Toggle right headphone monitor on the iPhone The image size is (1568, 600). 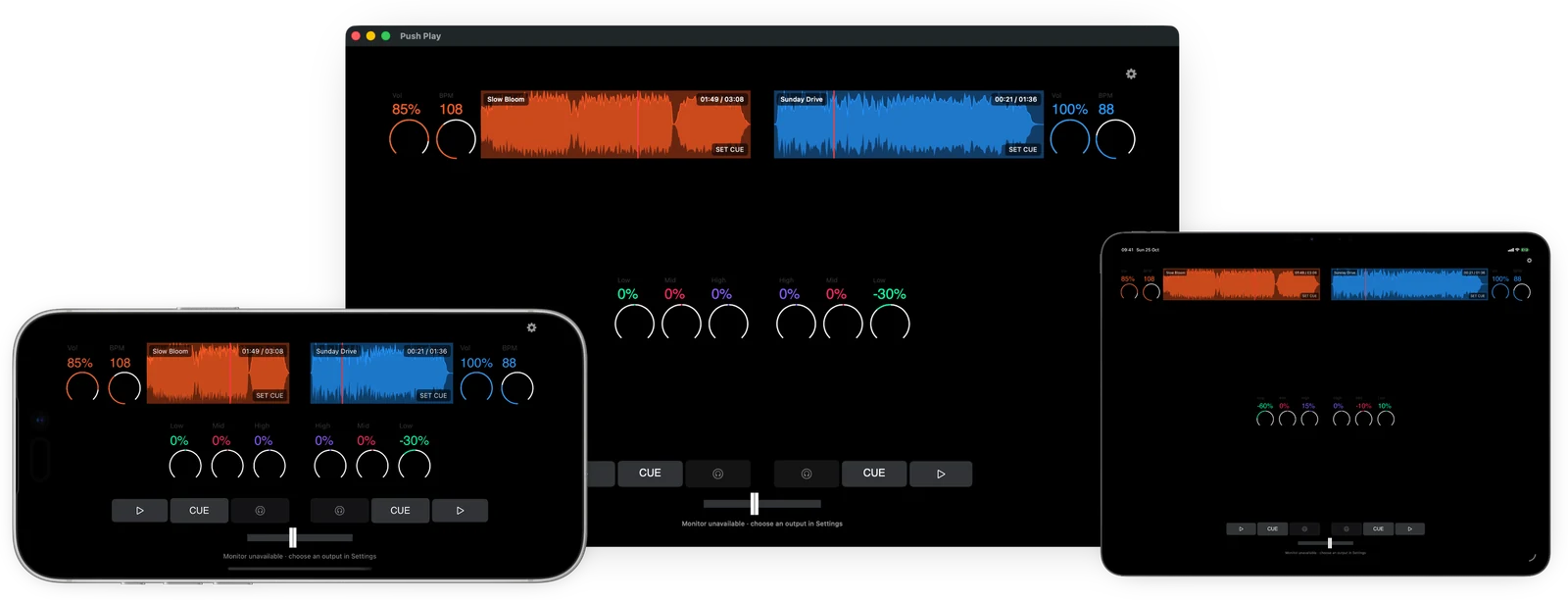pos(339,511)
